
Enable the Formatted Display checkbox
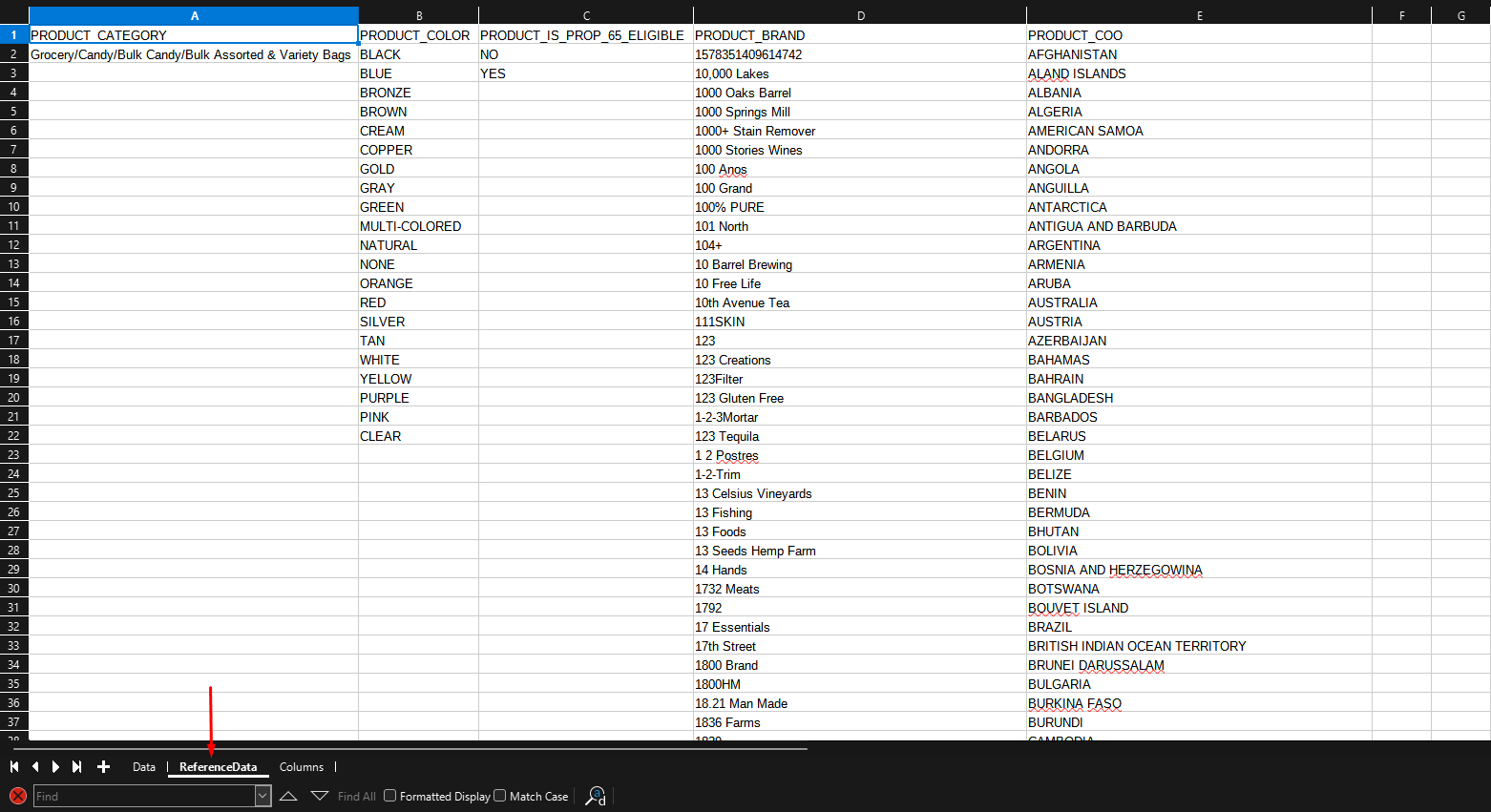click(390, 796)
